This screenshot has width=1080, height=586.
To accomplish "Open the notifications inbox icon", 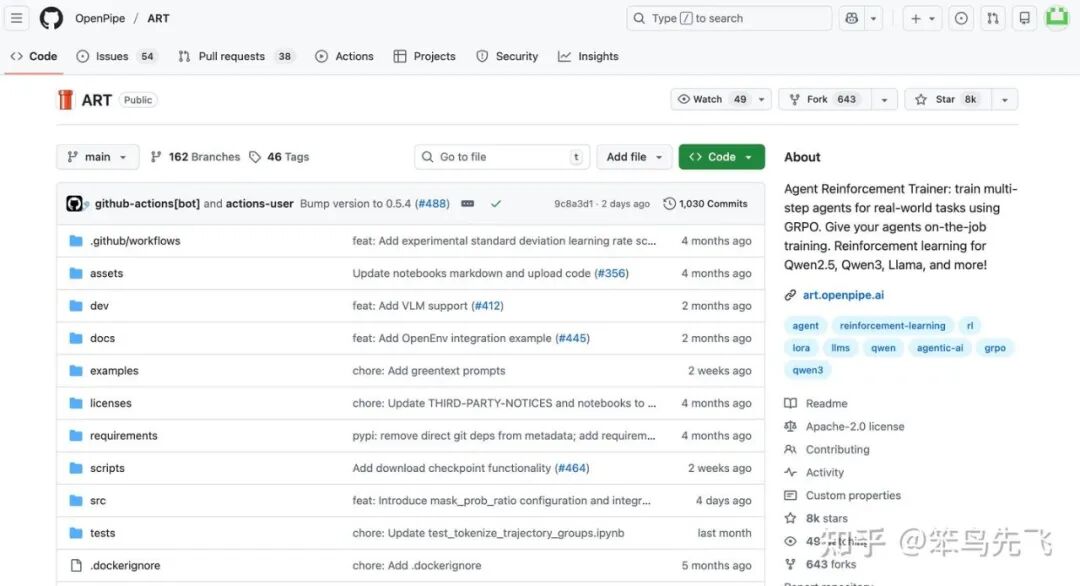I will pyautogui.click(x=1024, y=18).
